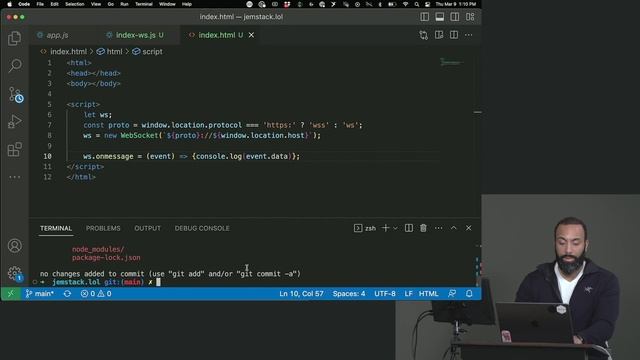The width and height of the screenshot is (640, 360).
Task: Switch to the PROBLEMS panel tab
Action: [x=103, y=228]
